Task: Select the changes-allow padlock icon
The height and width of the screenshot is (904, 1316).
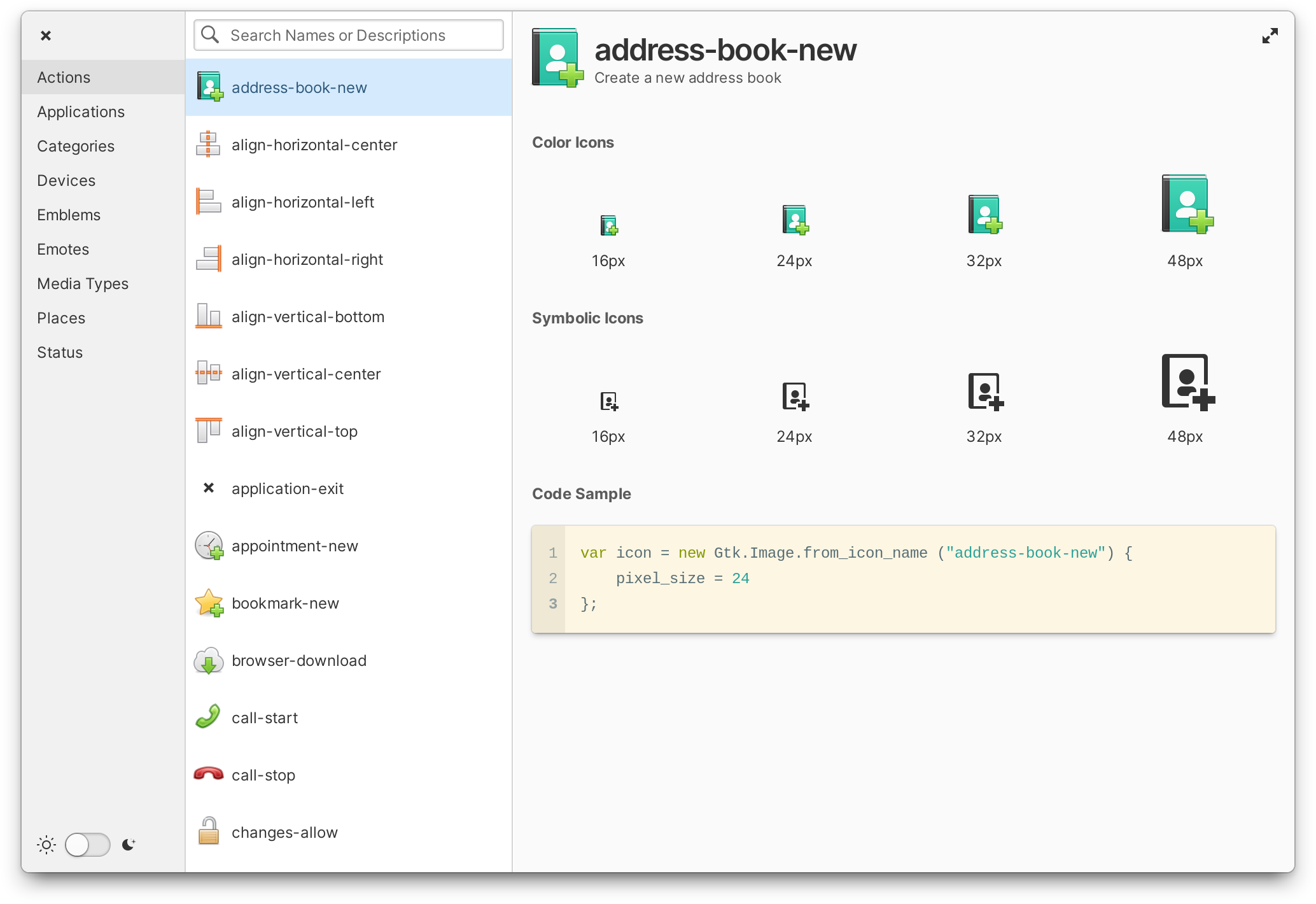Action: (x=209, y=831)
